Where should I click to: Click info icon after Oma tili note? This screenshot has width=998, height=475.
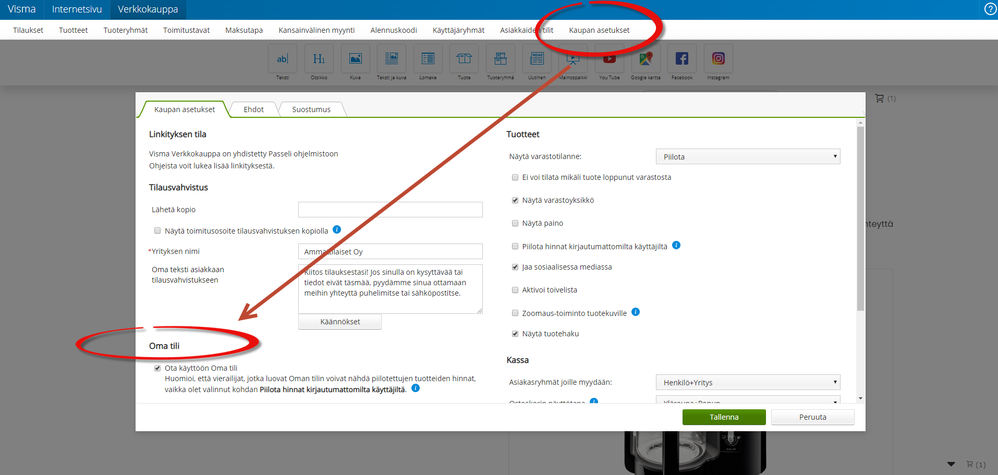coord(416,388)
